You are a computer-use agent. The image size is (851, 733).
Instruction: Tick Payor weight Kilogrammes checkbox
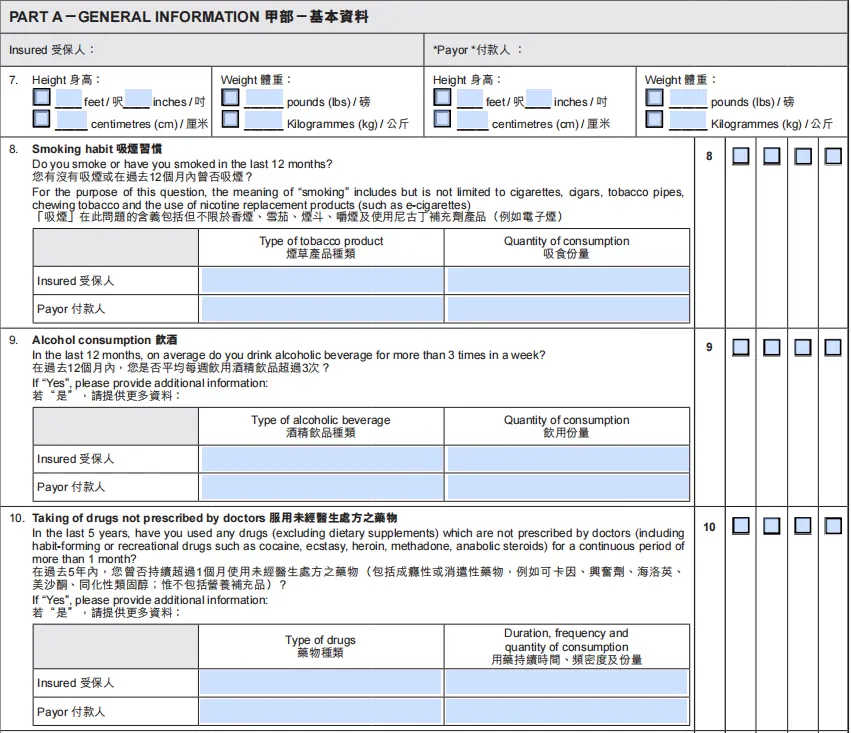click(x=655, y=119)
